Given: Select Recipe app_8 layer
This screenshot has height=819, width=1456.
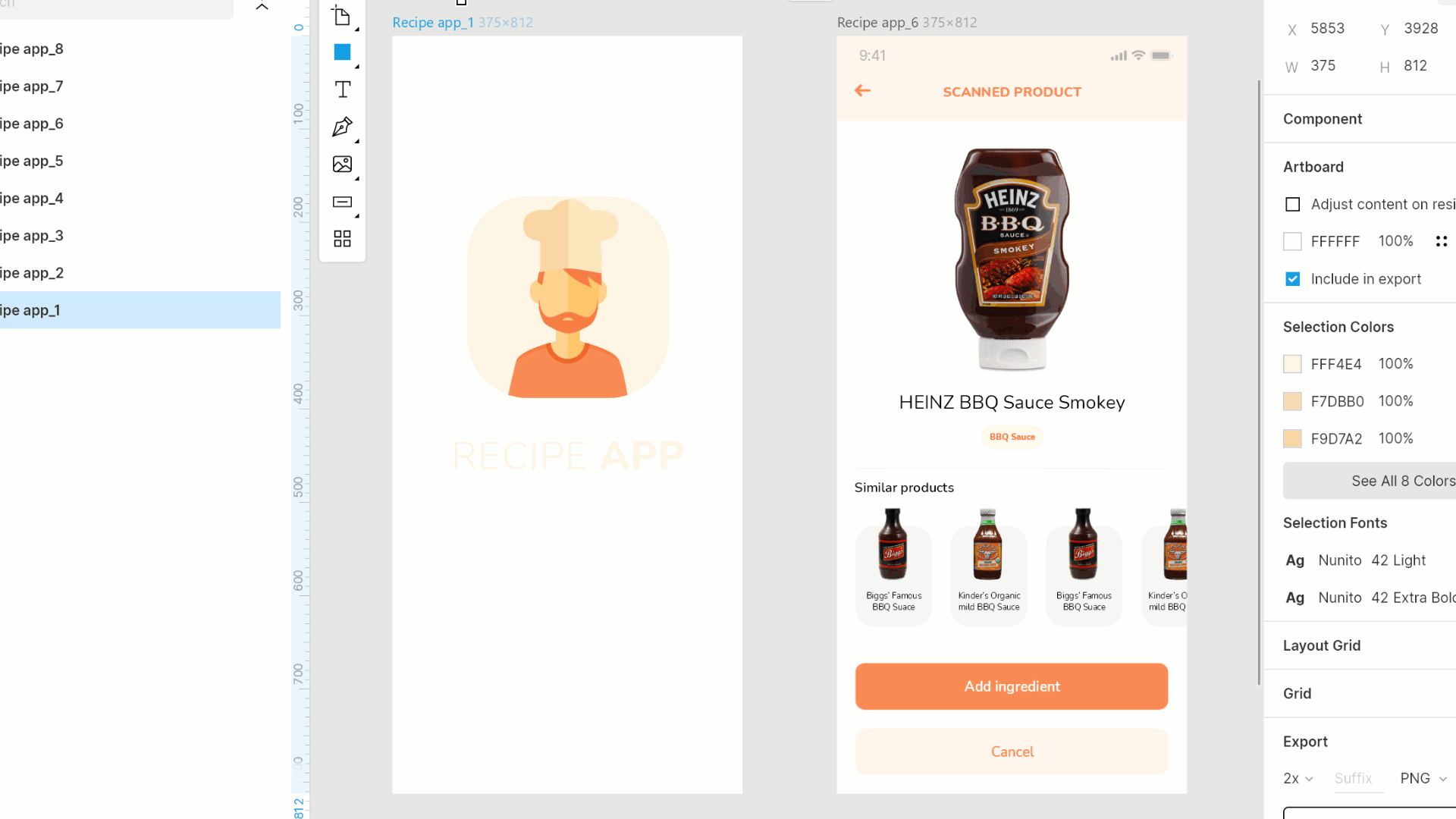Looking at the screenshot, I should tap(140, 49).
